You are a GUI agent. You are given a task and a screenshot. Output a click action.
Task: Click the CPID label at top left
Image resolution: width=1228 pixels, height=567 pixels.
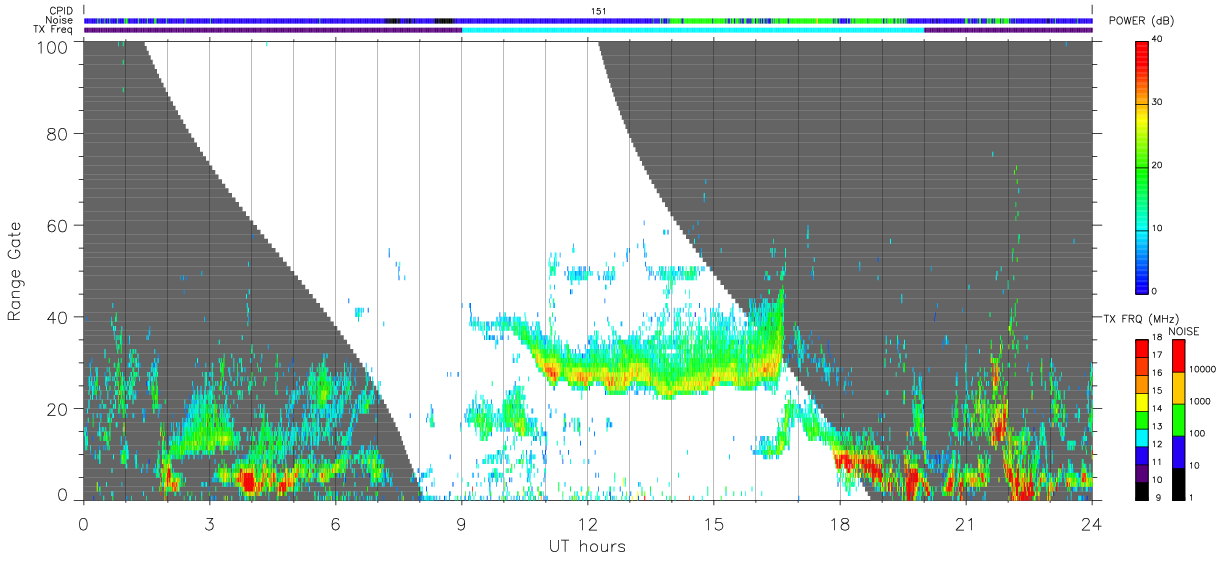[x=60, y=11]
